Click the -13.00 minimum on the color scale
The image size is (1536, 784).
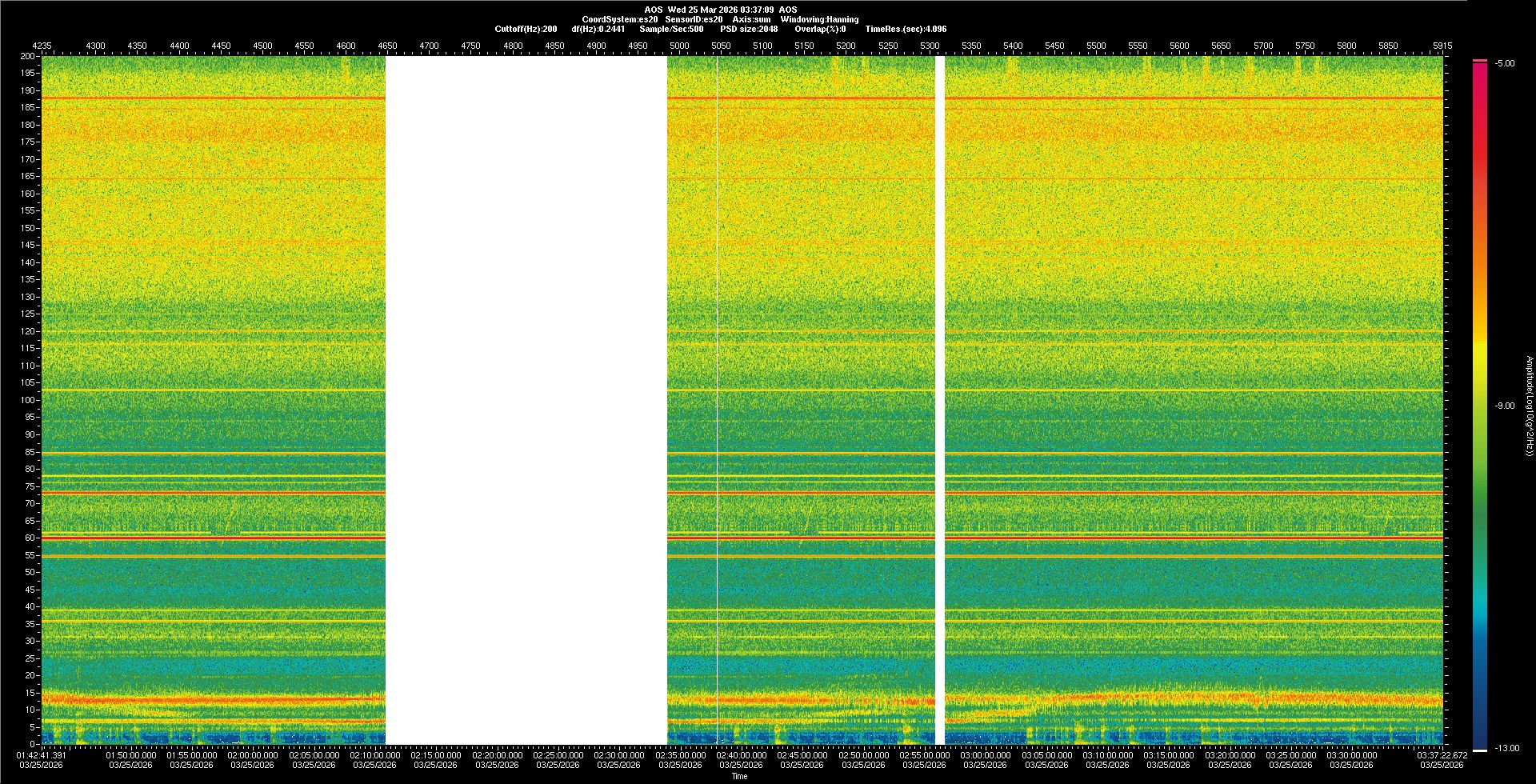[x=1506, y=748]
